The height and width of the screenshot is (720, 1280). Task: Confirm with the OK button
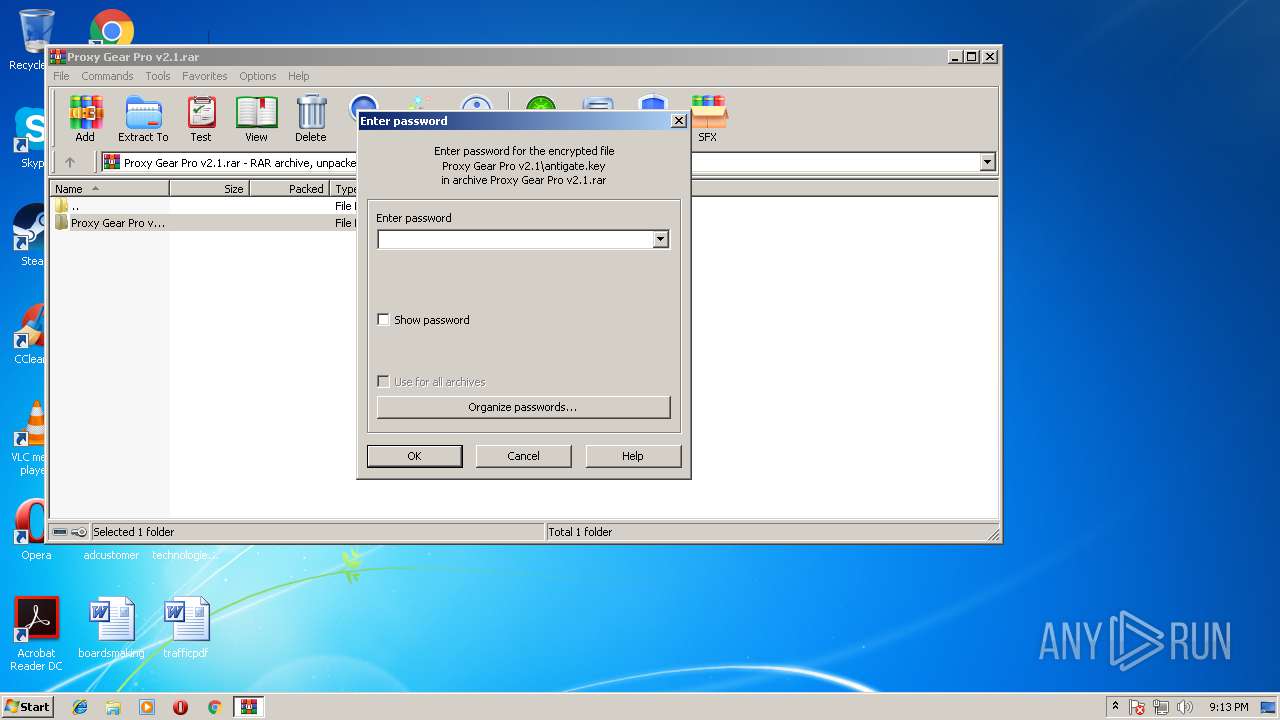tap(414, 456)
